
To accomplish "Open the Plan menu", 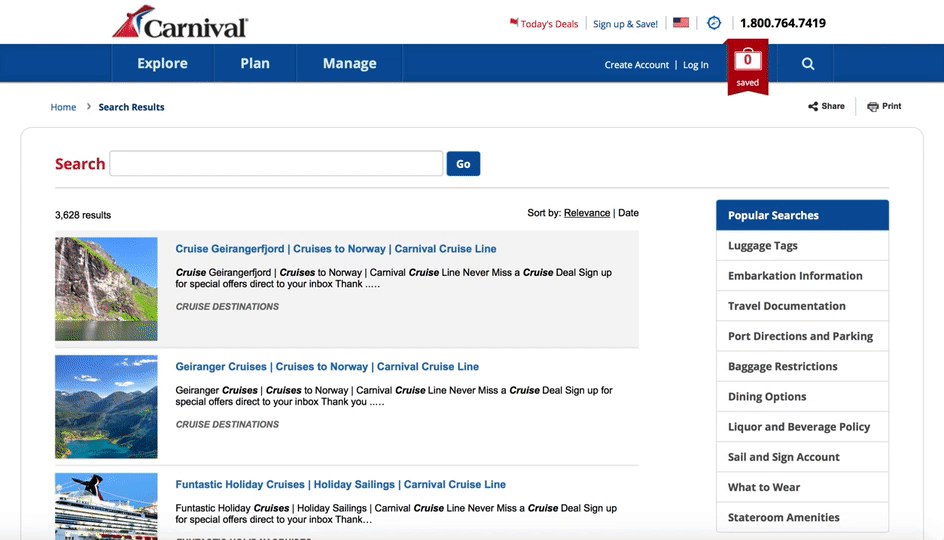I will tap(255, 63).
